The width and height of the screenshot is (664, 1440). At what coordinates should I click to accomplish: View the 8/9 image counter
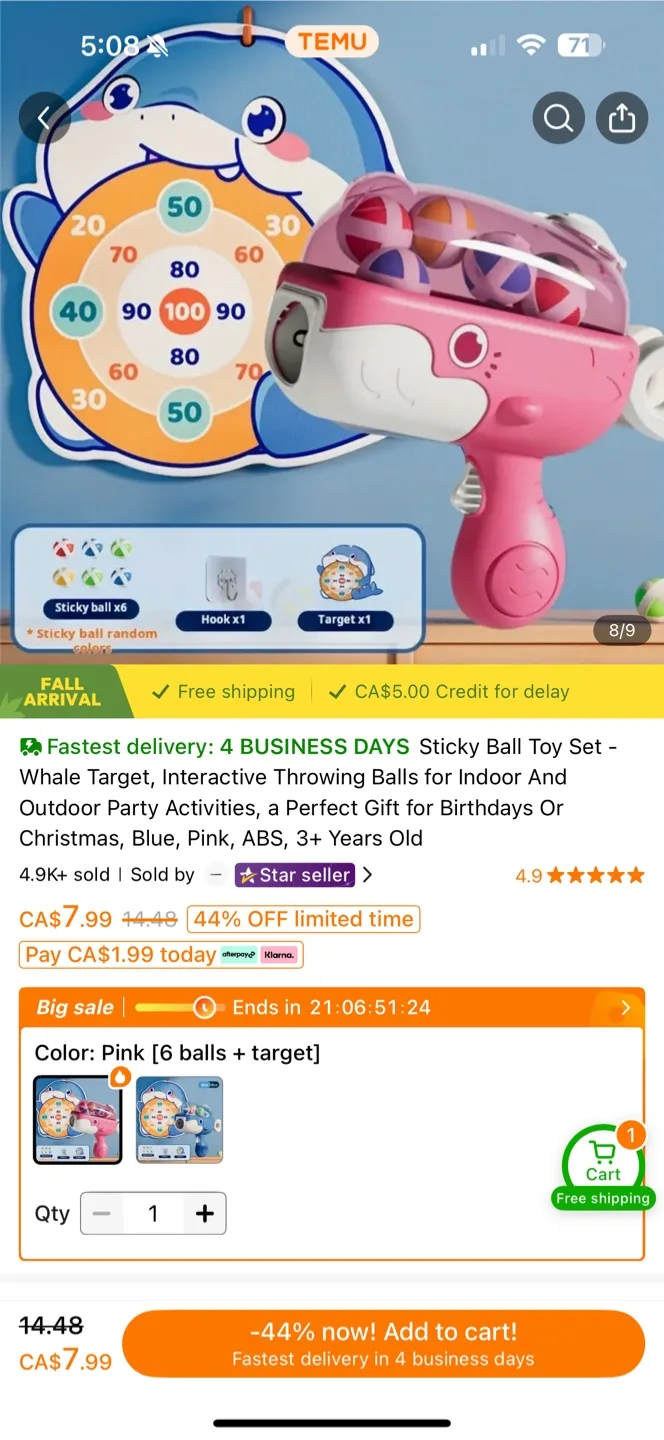click(x=622, y=631)
